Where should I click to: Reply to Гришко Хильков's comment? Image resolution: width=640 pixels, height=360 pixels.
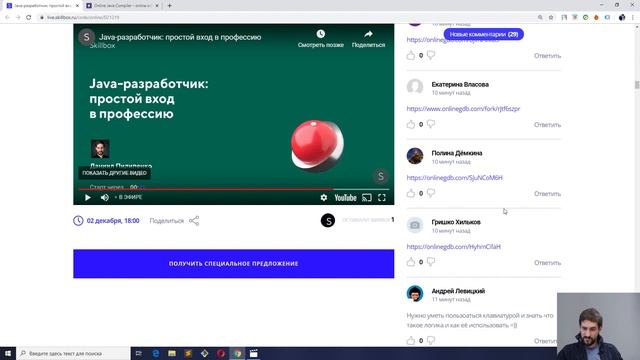[x=547, y=262]
